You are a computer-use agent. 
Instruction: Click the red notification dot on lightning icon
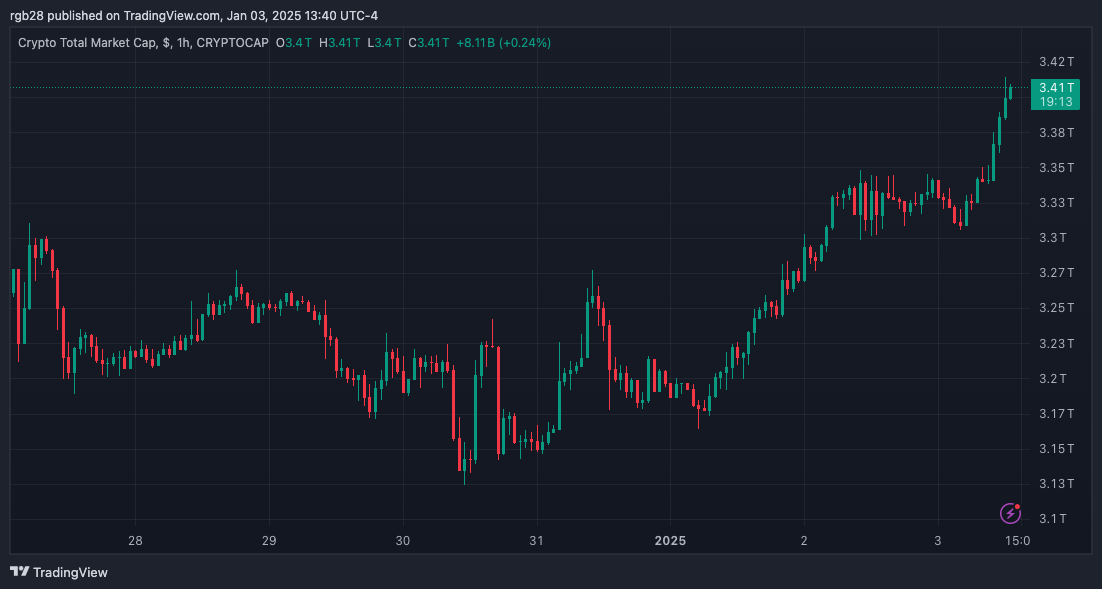click(1019, 505)
